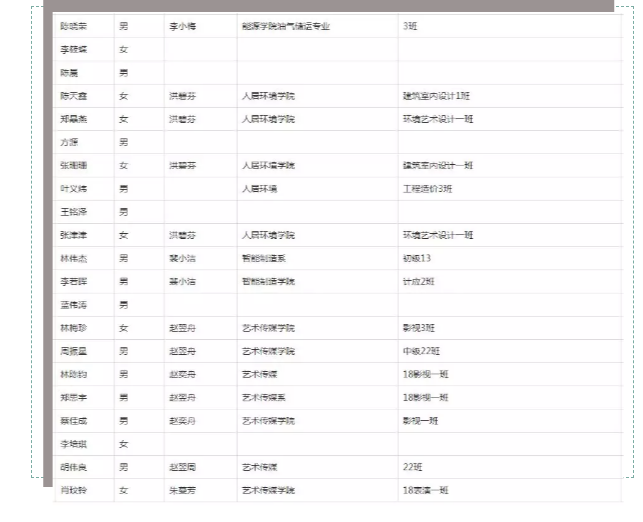Click the 初级13 class cell
The width and height of the screenshot is (643, 522).
510,258
